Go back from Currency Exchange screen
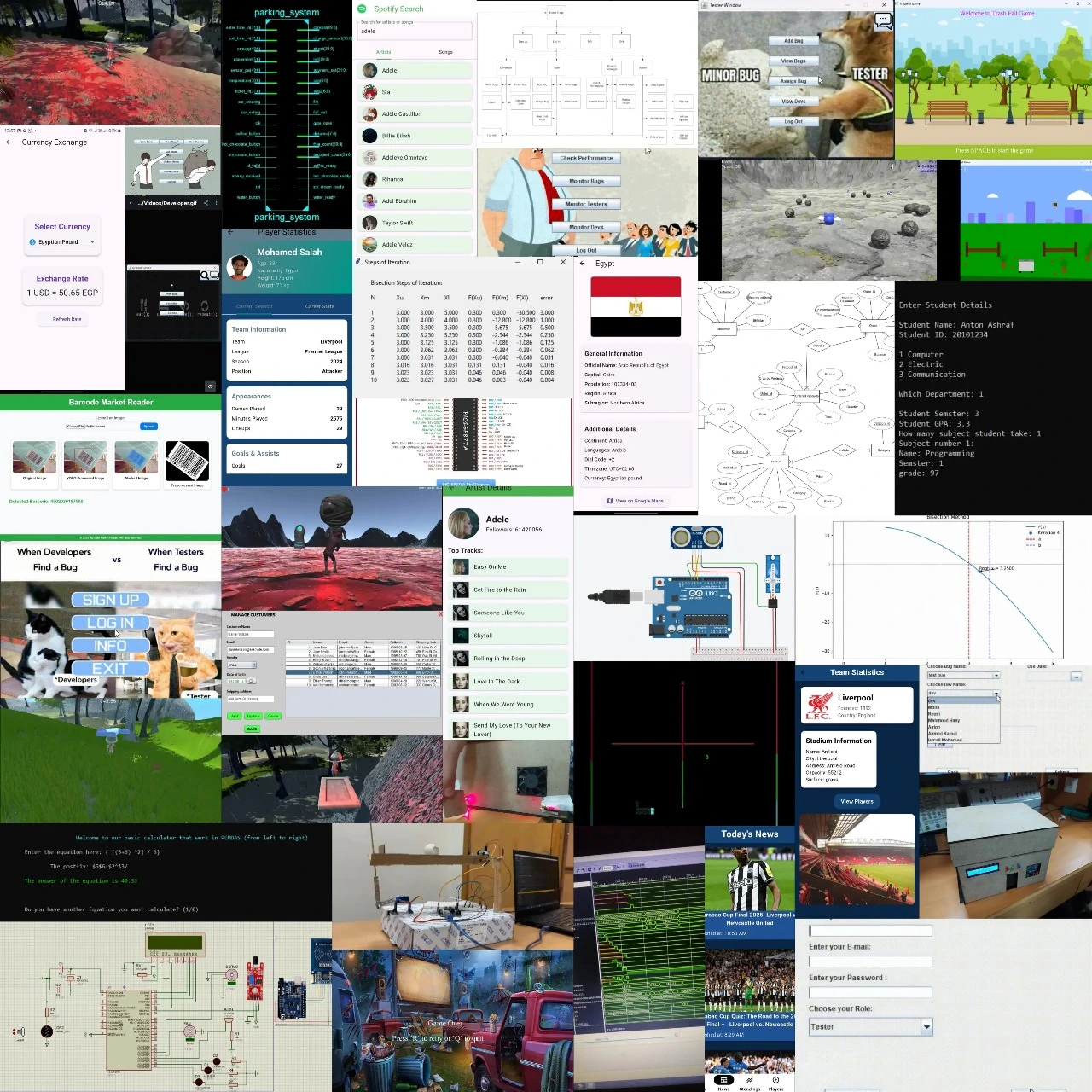The width and height of the screenshot is (1092, 1092). click(9, 142)
